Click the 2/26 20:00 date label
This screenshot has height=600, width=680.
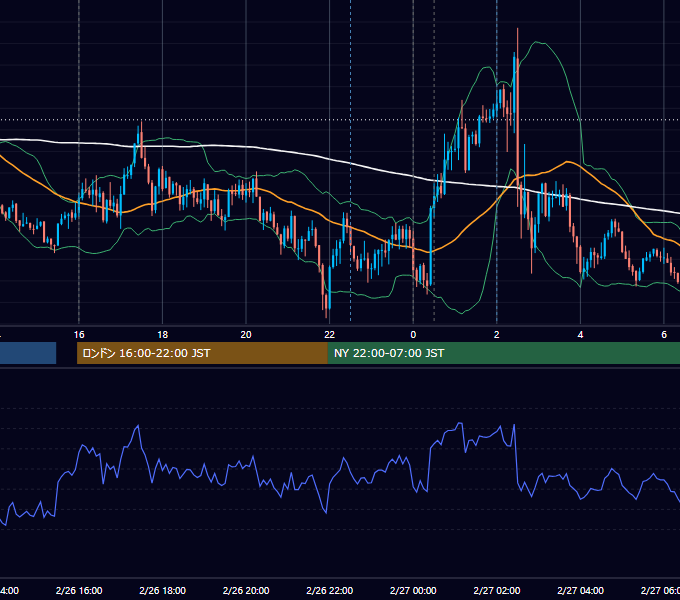(x=246, y=590)
